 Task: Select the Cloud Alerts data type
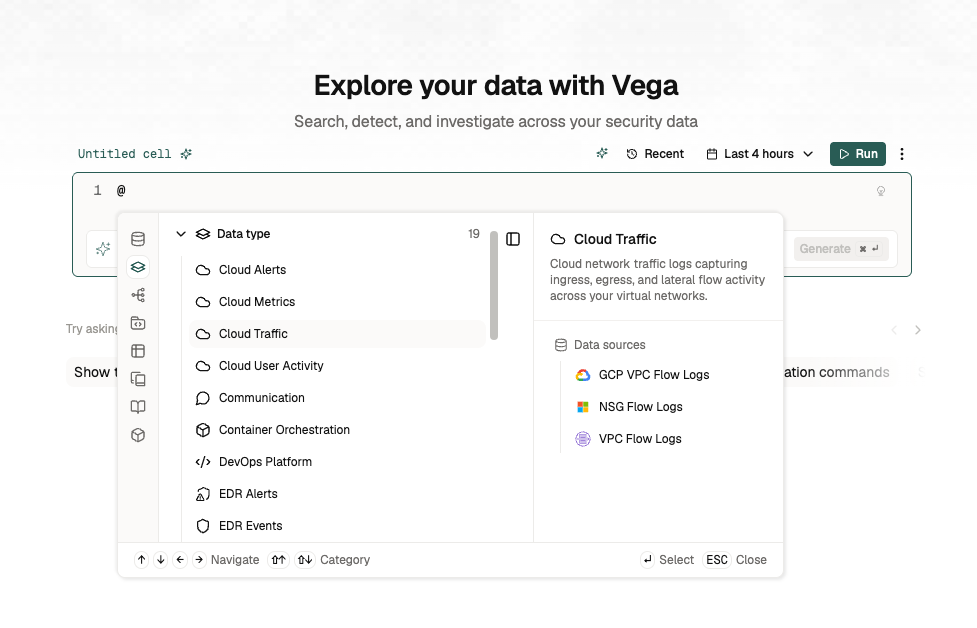337,270
